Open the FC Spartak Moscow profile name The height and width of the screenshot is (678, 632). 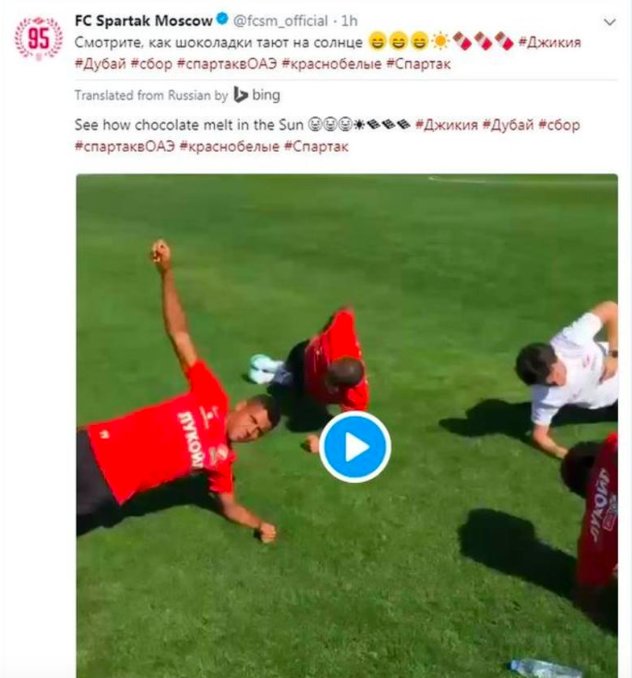(x=144, y=20)
